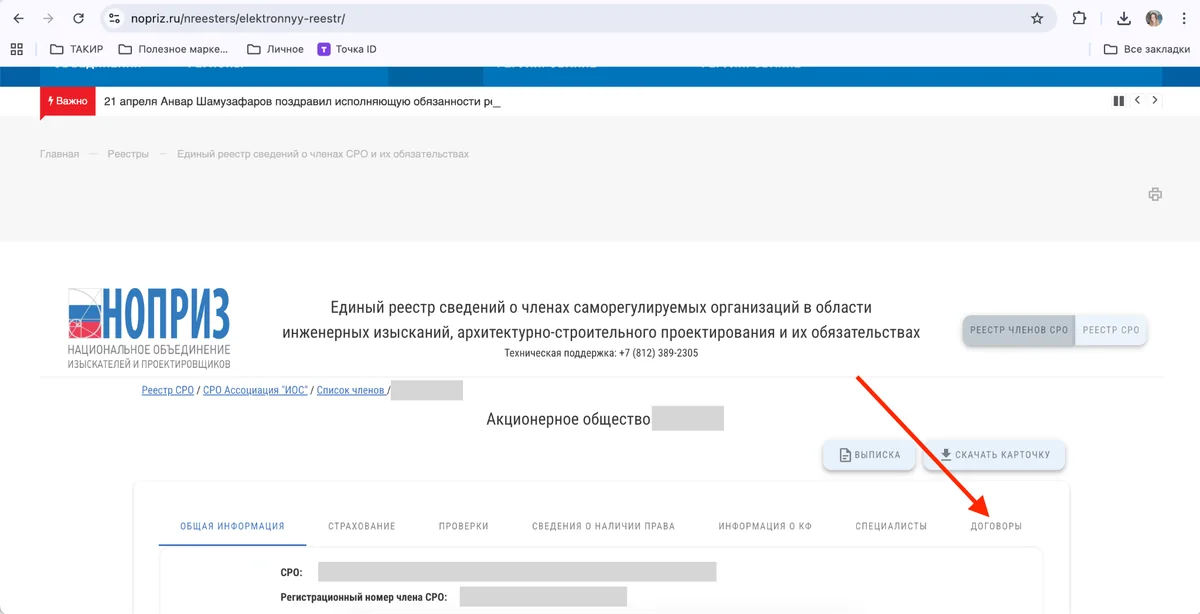The height and width of the screenshot is (614, 1200).
Task: Click the browser forward arrow
Action: (x=48, y=18)
